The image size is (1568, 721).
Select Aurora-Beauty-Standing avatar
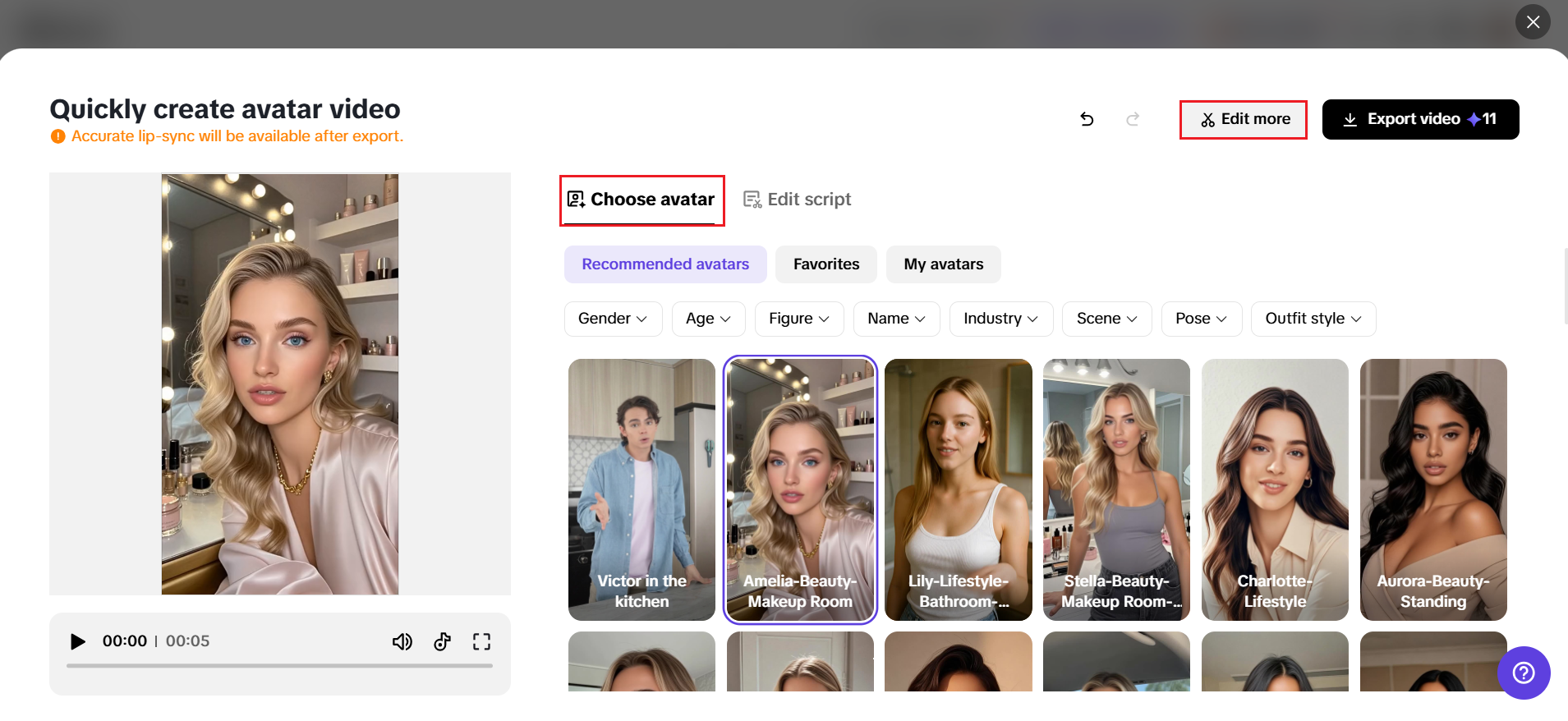click(1433, 489)
